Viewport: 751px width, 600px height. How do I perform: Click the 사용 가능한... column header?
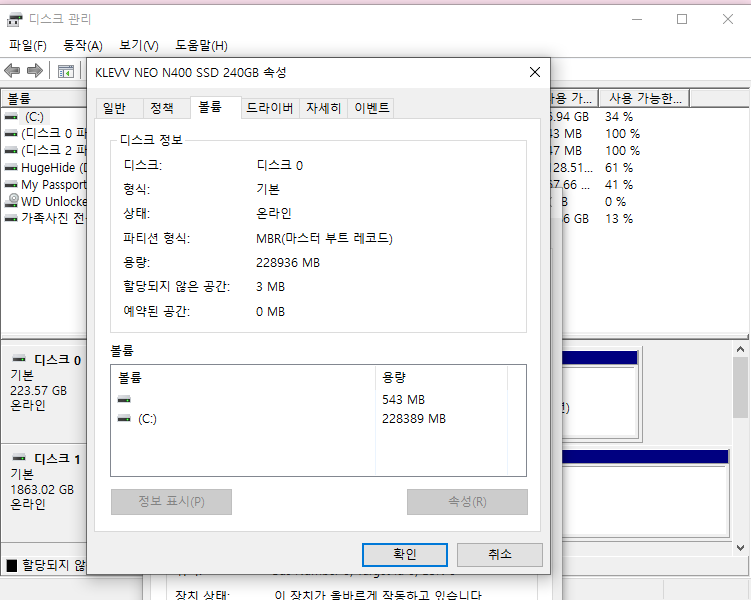pos(645,99)
